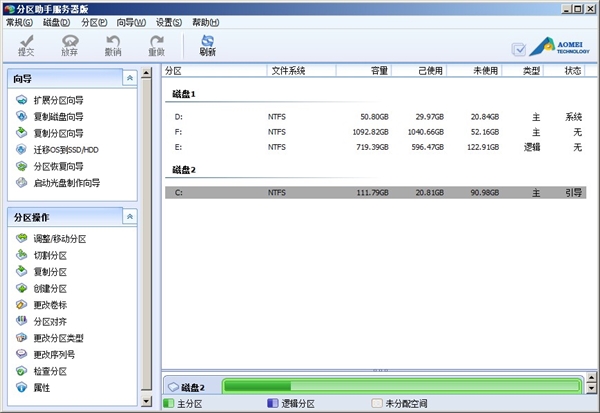Image resolution: width=600 pixels, height=413 pixels.
Task: Click 检查分区 in the sidebar
Action: tap(50, 371)
